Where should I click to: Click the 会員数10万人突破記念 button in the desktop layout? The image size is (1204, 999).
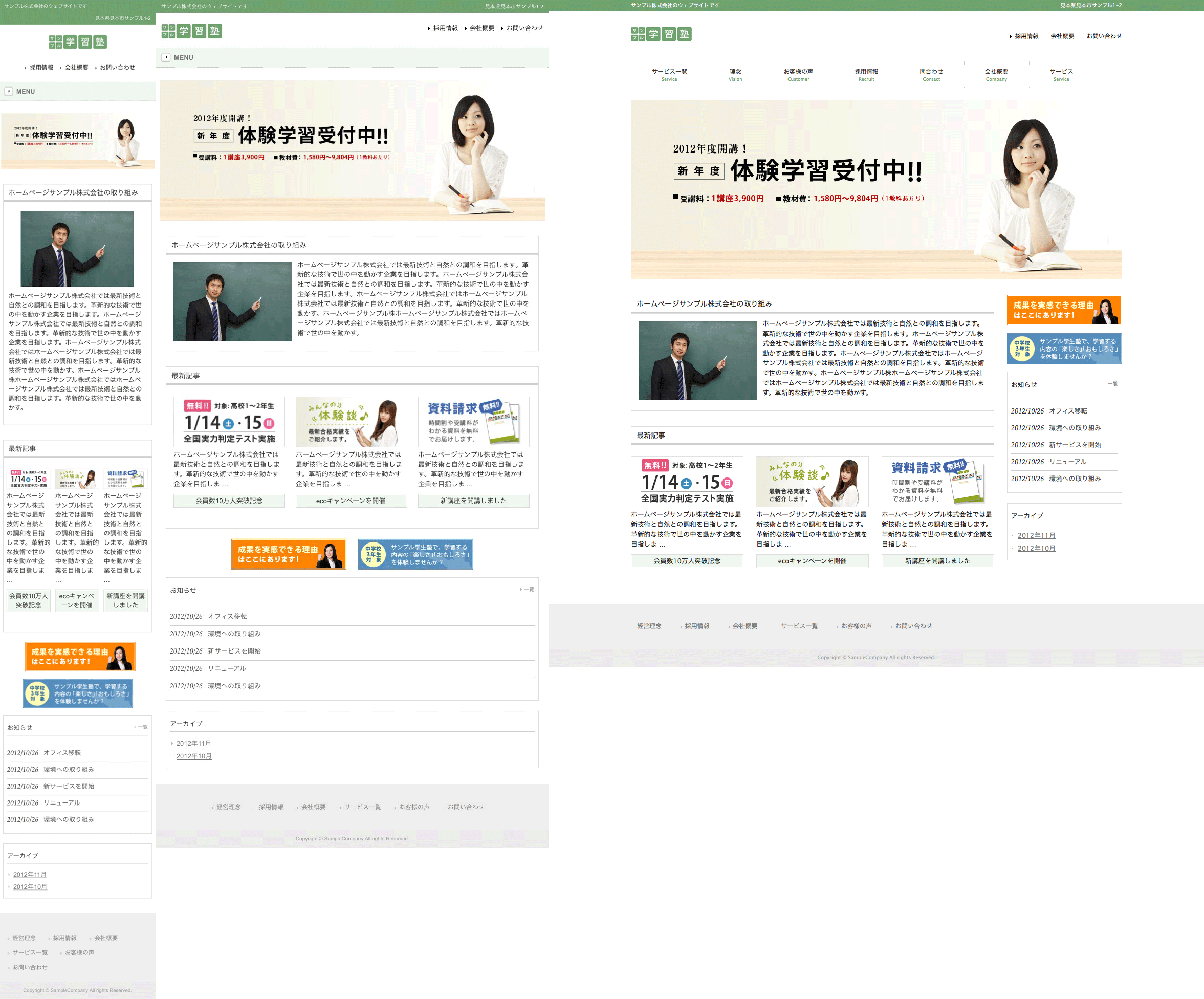pos(686,561)
